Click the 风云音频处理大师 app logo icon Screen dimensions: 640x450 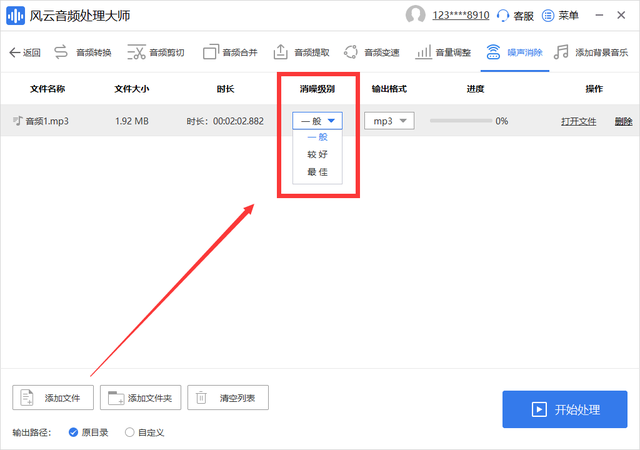click(16, 16)
